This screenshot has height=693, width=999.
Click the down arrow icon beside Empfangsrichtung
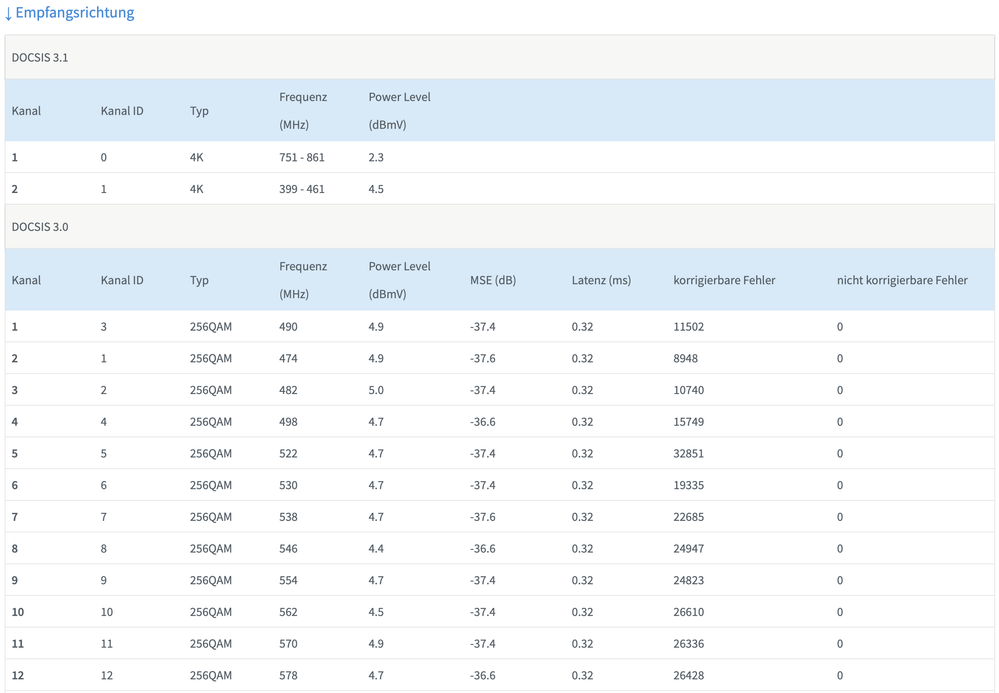tap(9, 13)
